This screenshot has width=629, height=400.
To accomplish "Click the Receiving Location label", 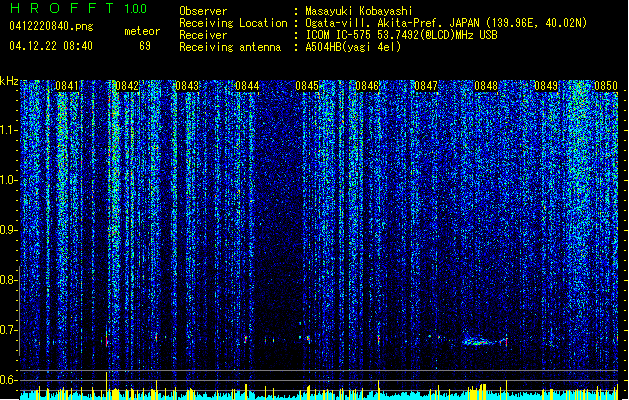I will (x=233, y=23).
